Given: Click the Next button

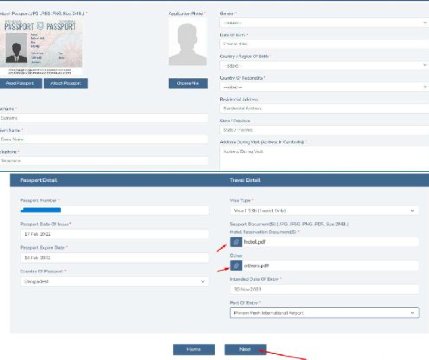Looking at the screenshot, I should tap(245, 349).
